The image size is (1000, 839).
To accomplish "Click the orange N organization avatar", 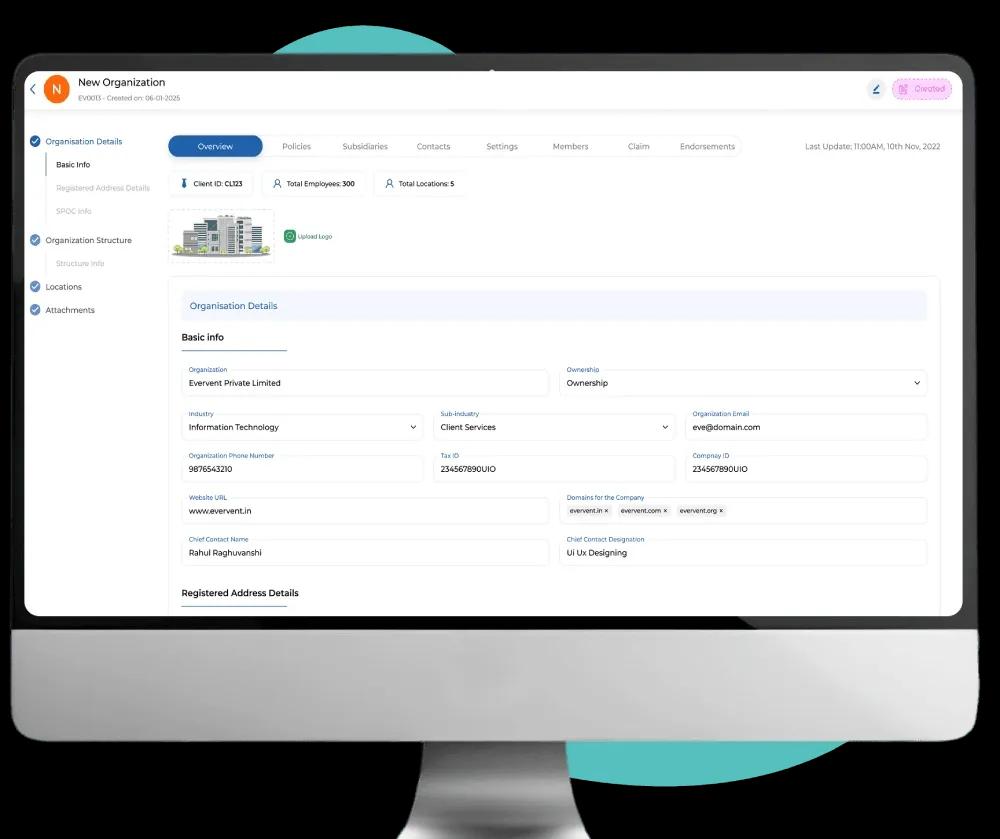I will (x=57, y=89).
